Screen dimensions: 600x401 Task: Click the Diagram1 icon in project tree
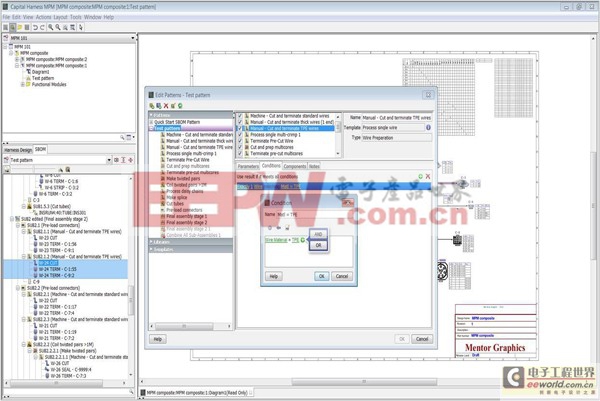tap(28, 72)
